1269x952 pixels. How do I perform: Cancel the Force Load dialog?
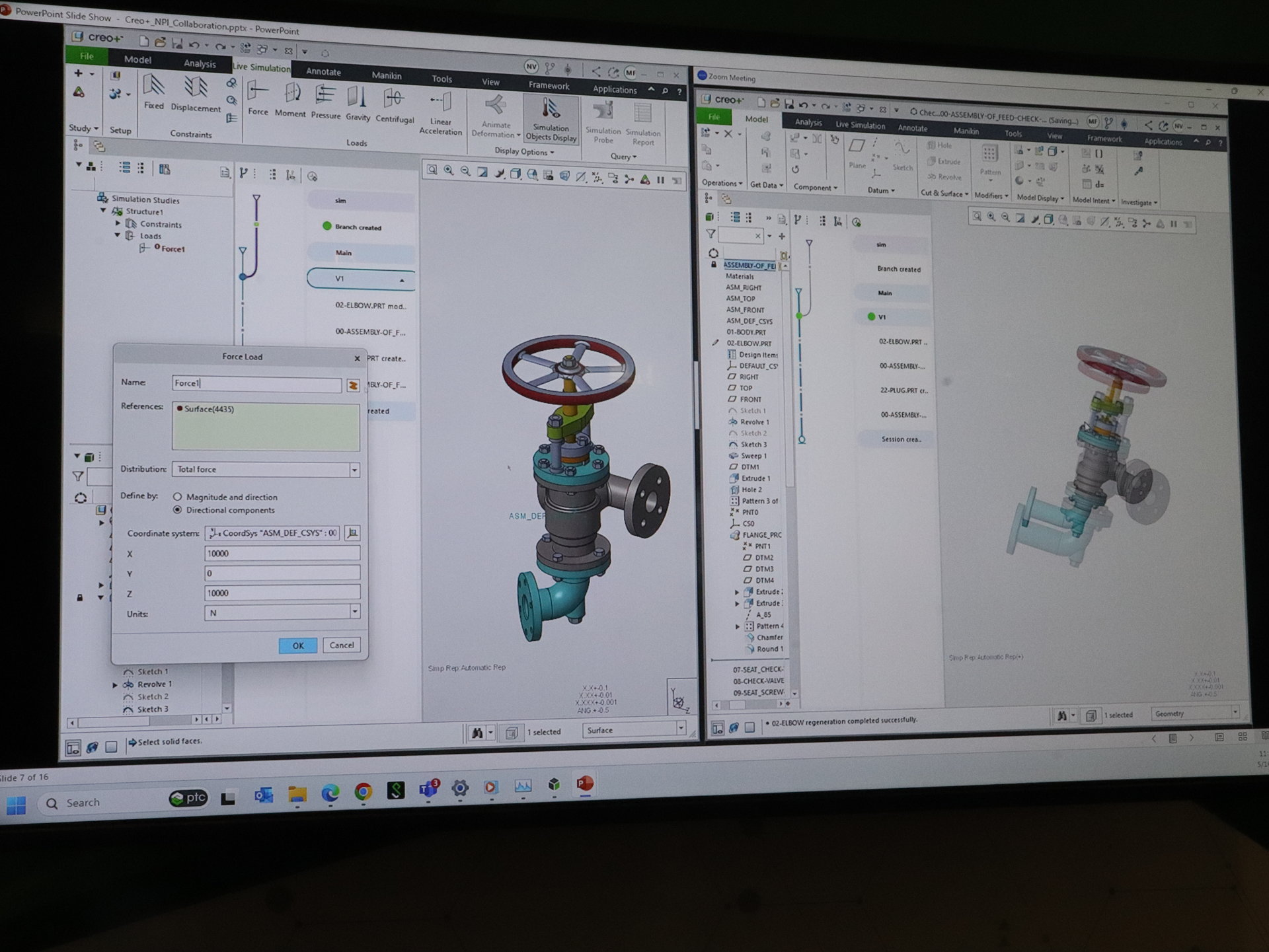coord(342,645)
